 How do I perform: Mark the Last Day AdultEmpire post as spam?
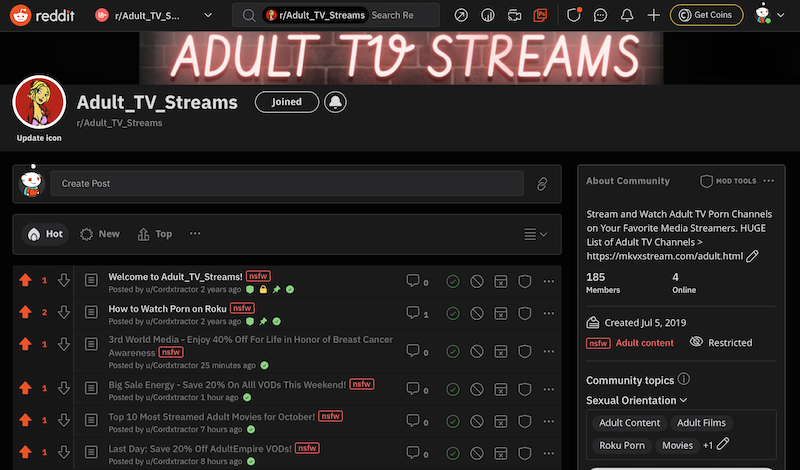point(501,453)
